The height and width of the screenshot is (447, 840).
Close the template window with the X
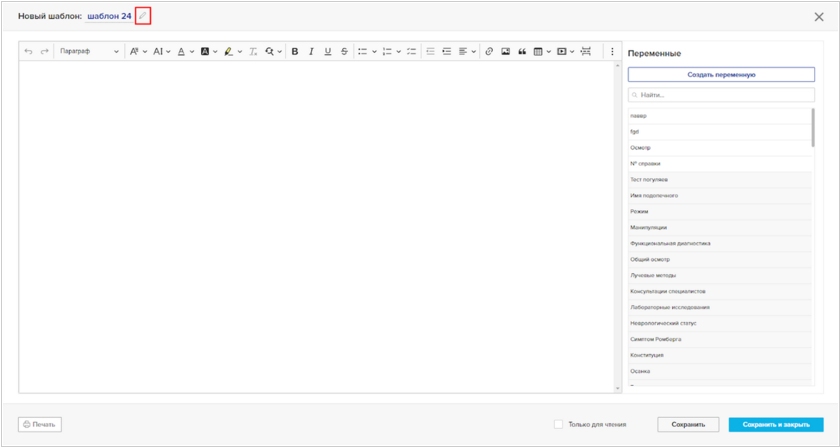coord(819,17)
